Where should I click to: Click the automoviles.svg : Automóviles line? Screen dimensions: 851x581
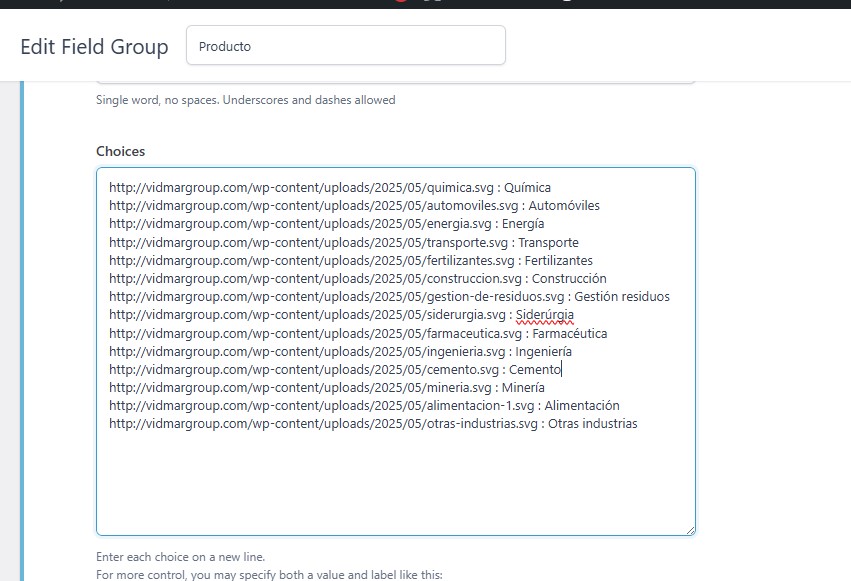click(x=354, y=206)
